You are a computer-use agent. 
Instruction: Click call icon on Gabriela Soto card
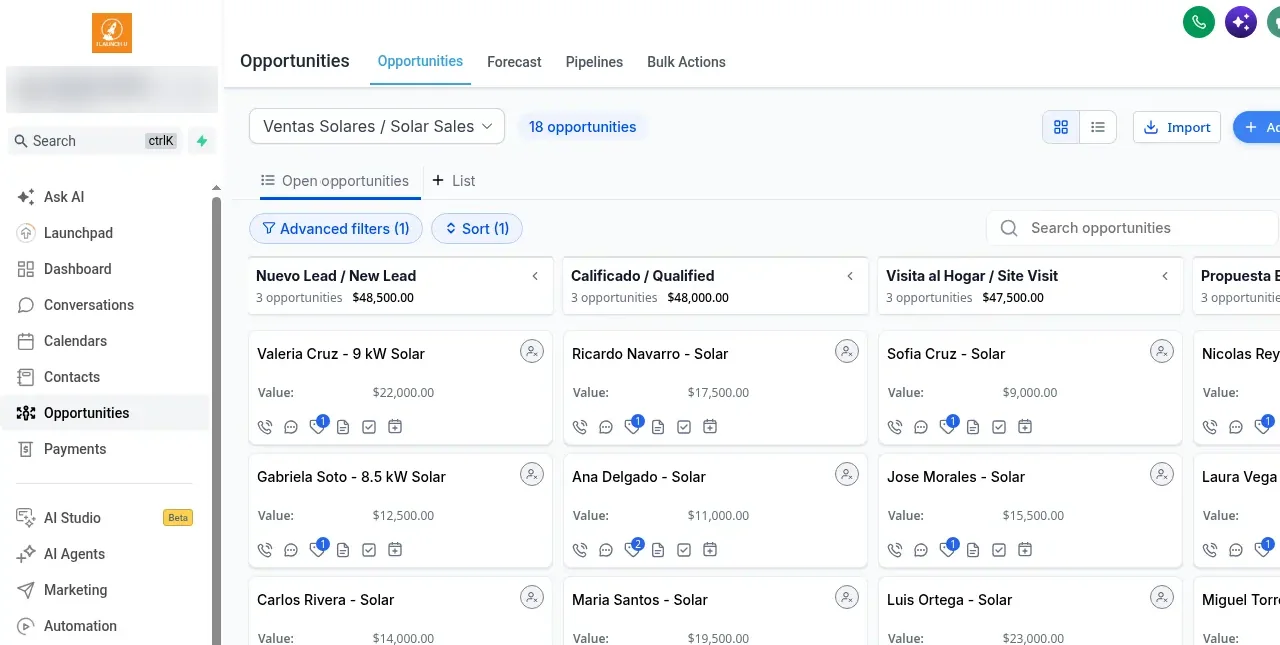tap(265, 550)
